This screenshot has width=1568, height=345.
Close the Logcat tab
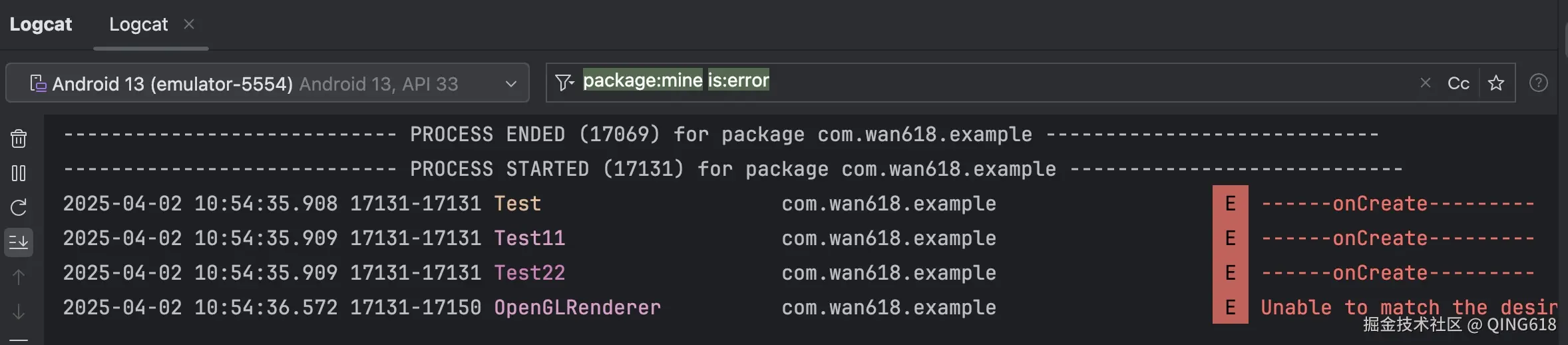pos(189,24)
